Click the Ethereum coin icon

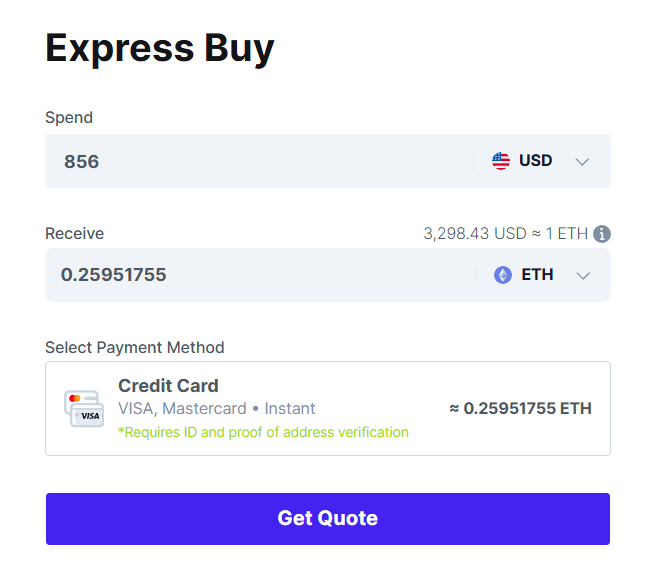(503, 275)
